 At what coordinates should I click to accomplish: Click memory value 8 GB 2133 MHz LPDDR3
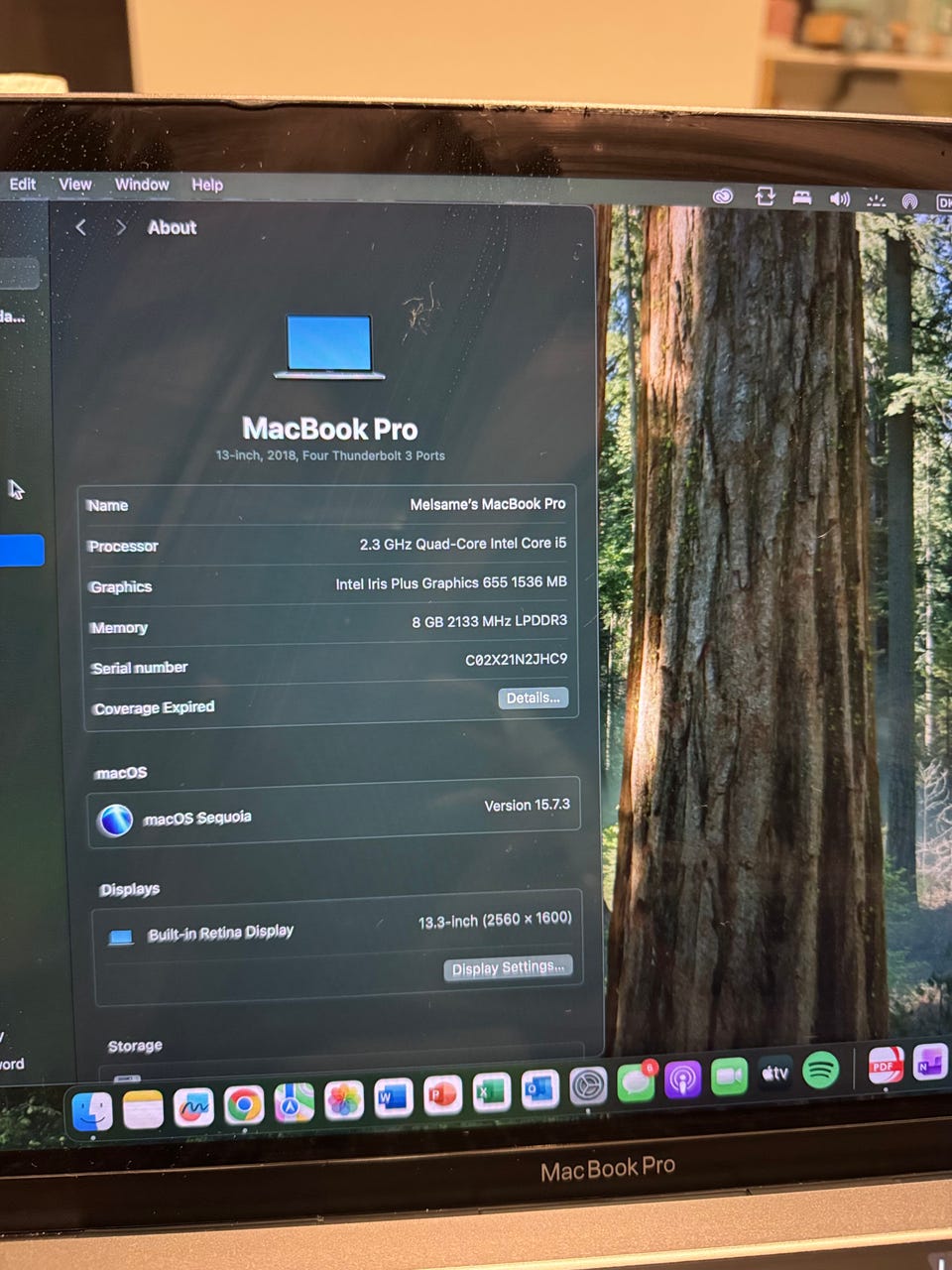[490, 621]
